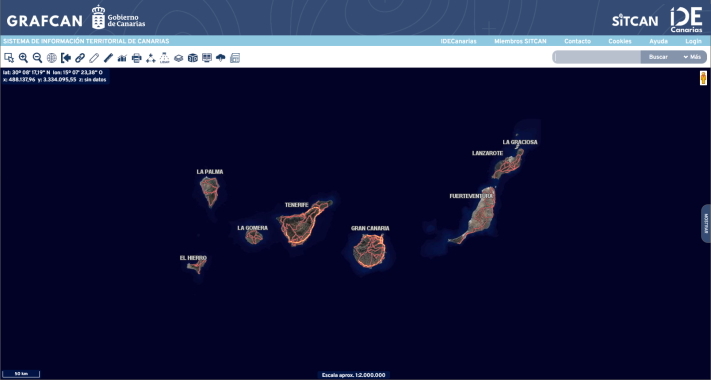Select the ruler measure tool
This screenshot has width=711, height=380.
point(108,58)
